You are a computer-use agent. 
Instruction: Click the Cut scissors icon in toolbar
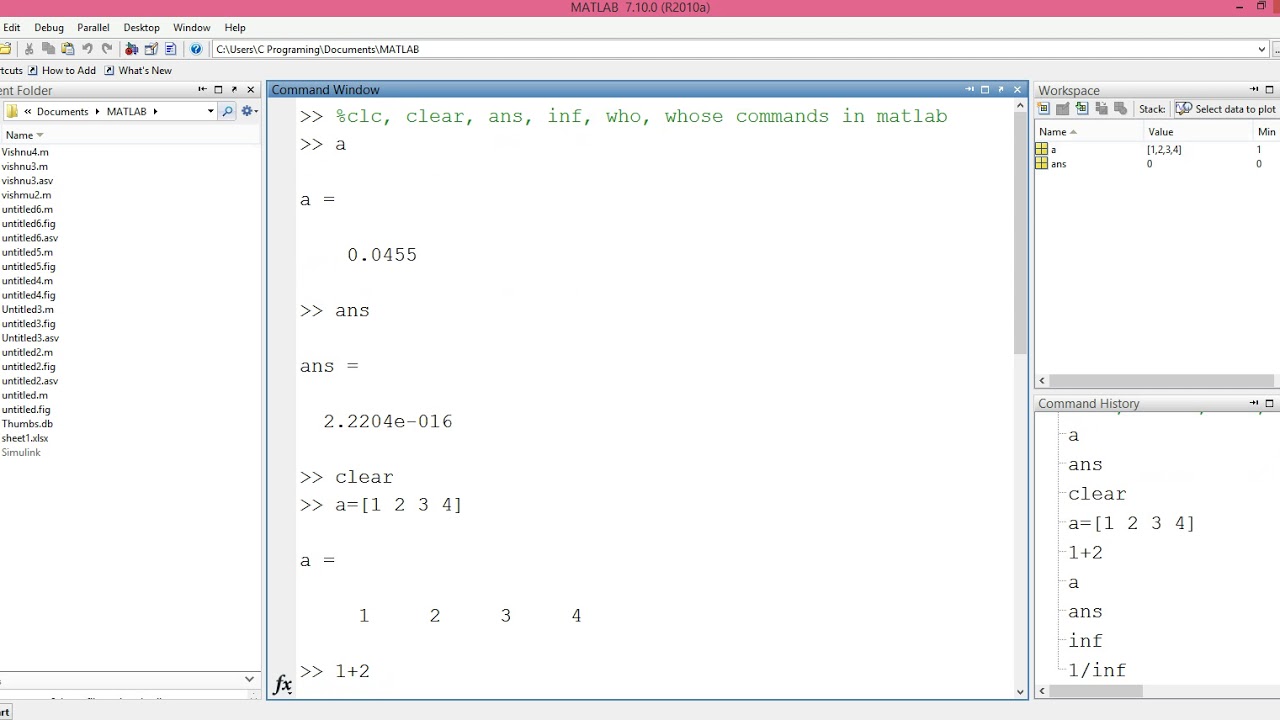29,49
